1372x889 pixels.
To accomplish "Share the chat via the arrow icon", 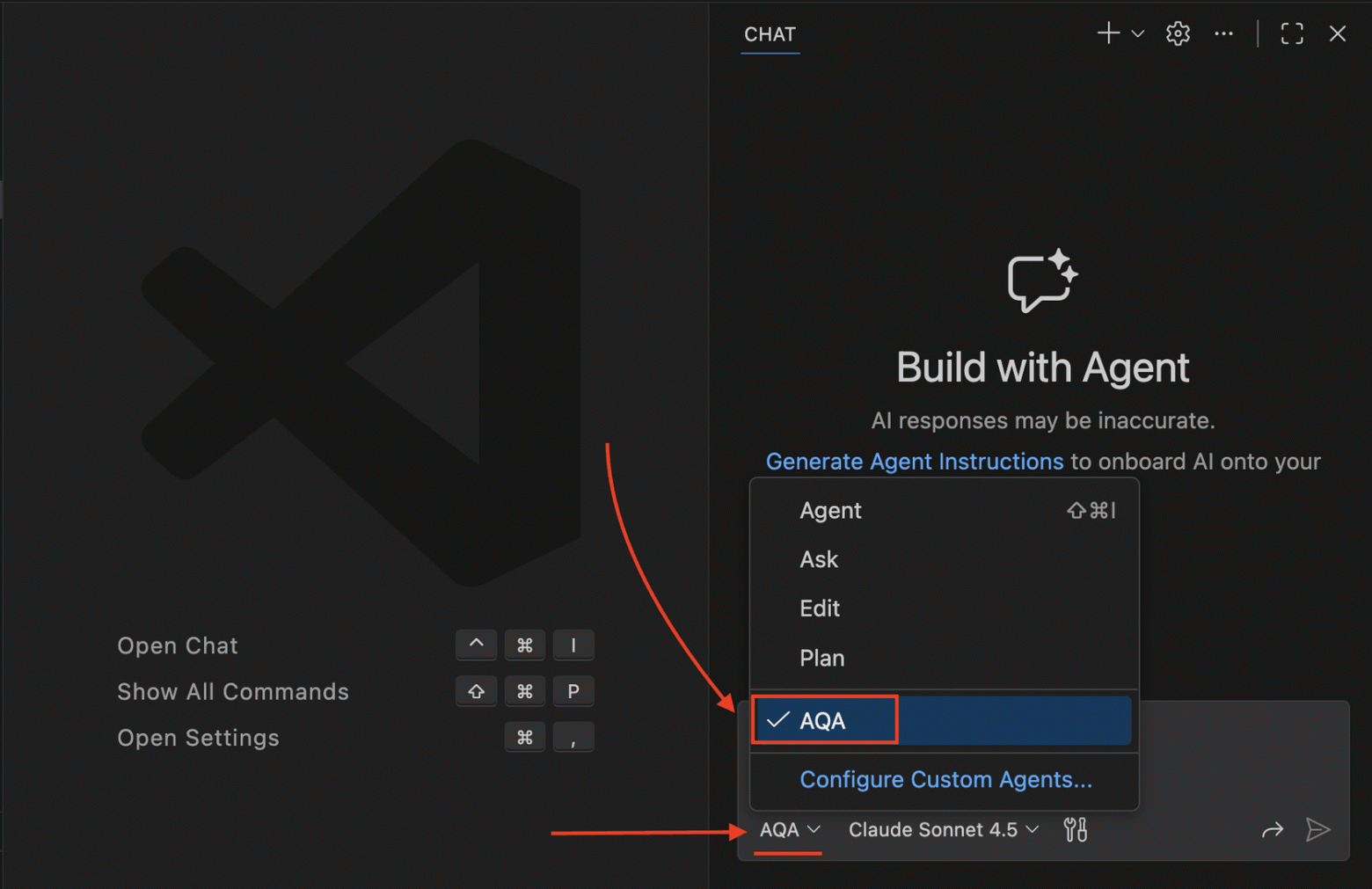I will coord(1273,829).
